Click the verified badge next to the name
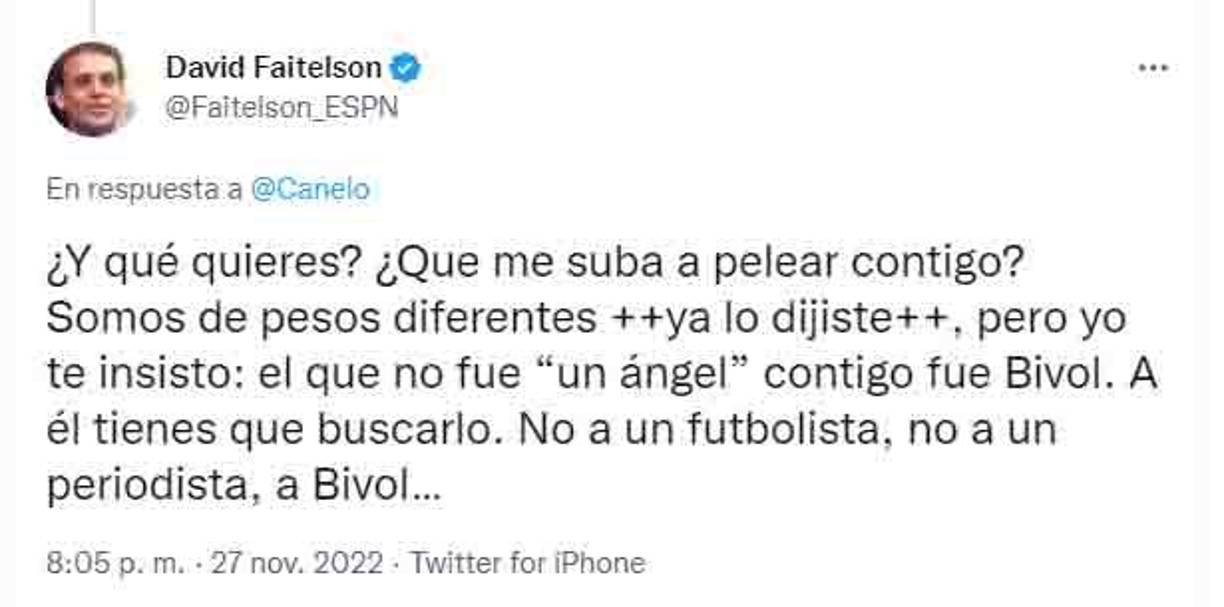1224x607 pixels. click(x=405, y=65)
